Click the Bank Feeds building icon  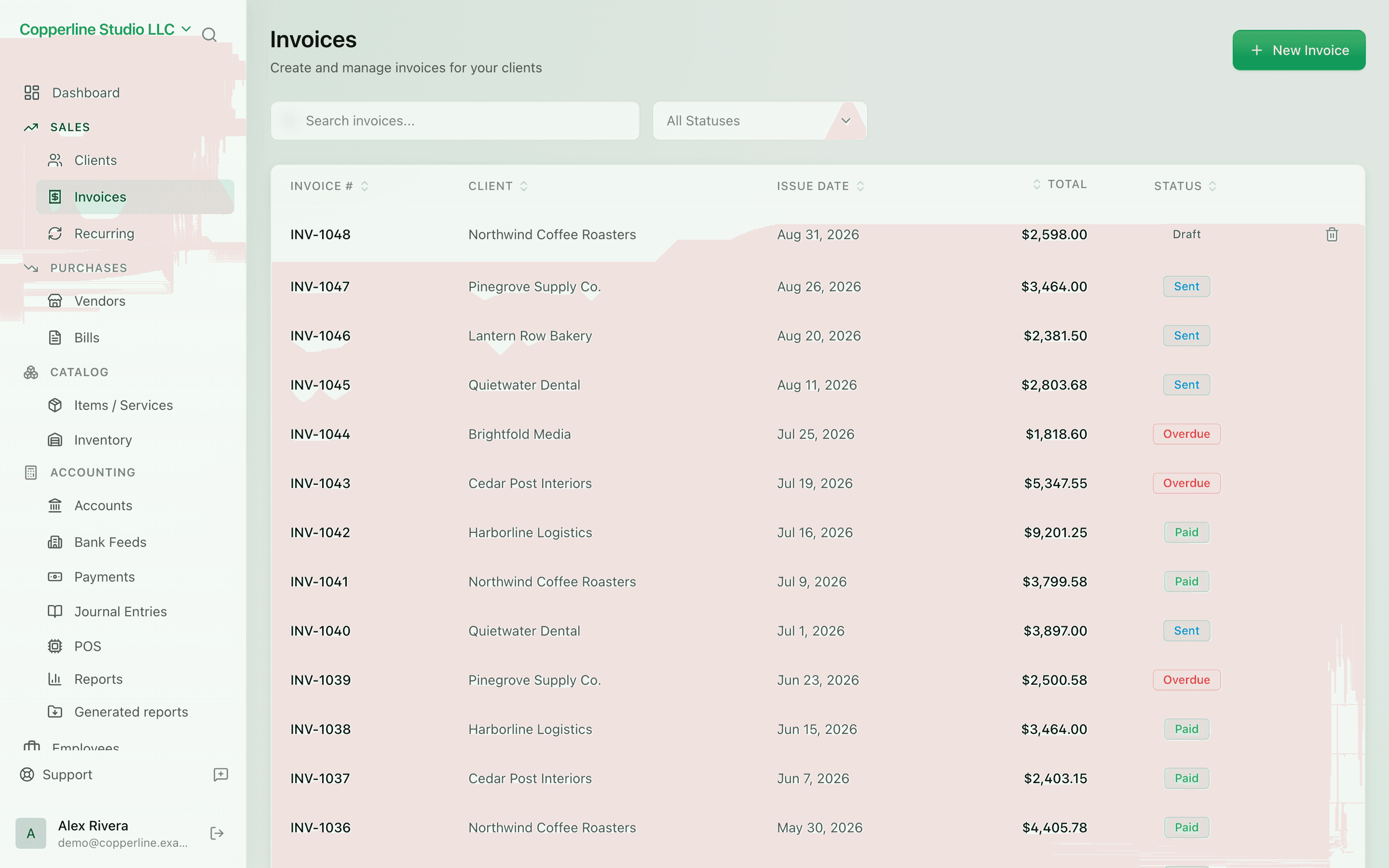55,542
